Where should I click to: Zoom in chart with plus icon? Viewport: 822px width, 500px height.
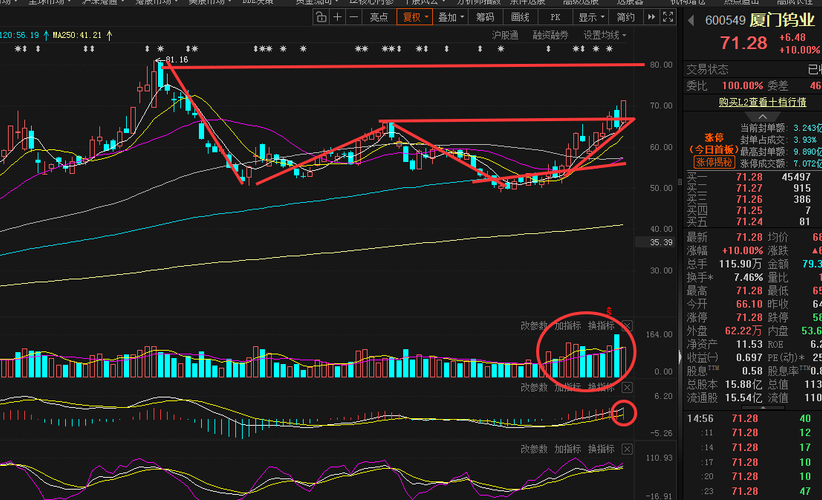337,17
